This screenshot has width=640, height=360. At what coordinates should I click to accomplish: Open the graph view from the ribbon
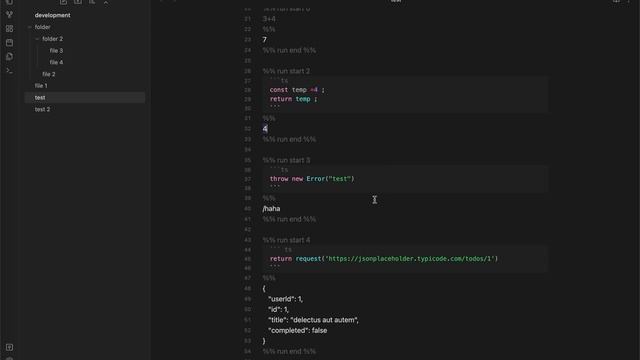pos(9,15)
